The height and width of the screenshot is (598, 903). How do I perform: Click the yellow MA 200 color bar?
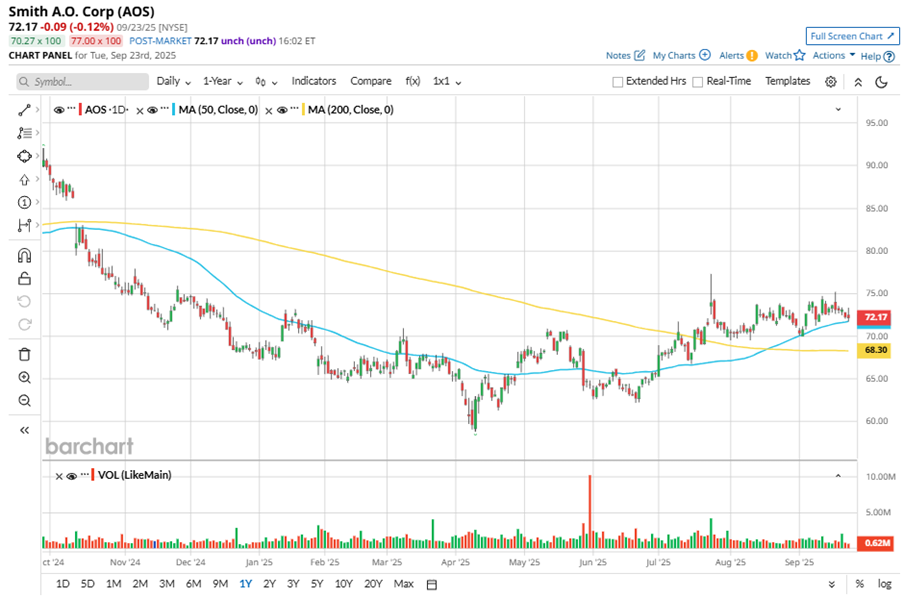pyautogui.click(x=303, y=110)
